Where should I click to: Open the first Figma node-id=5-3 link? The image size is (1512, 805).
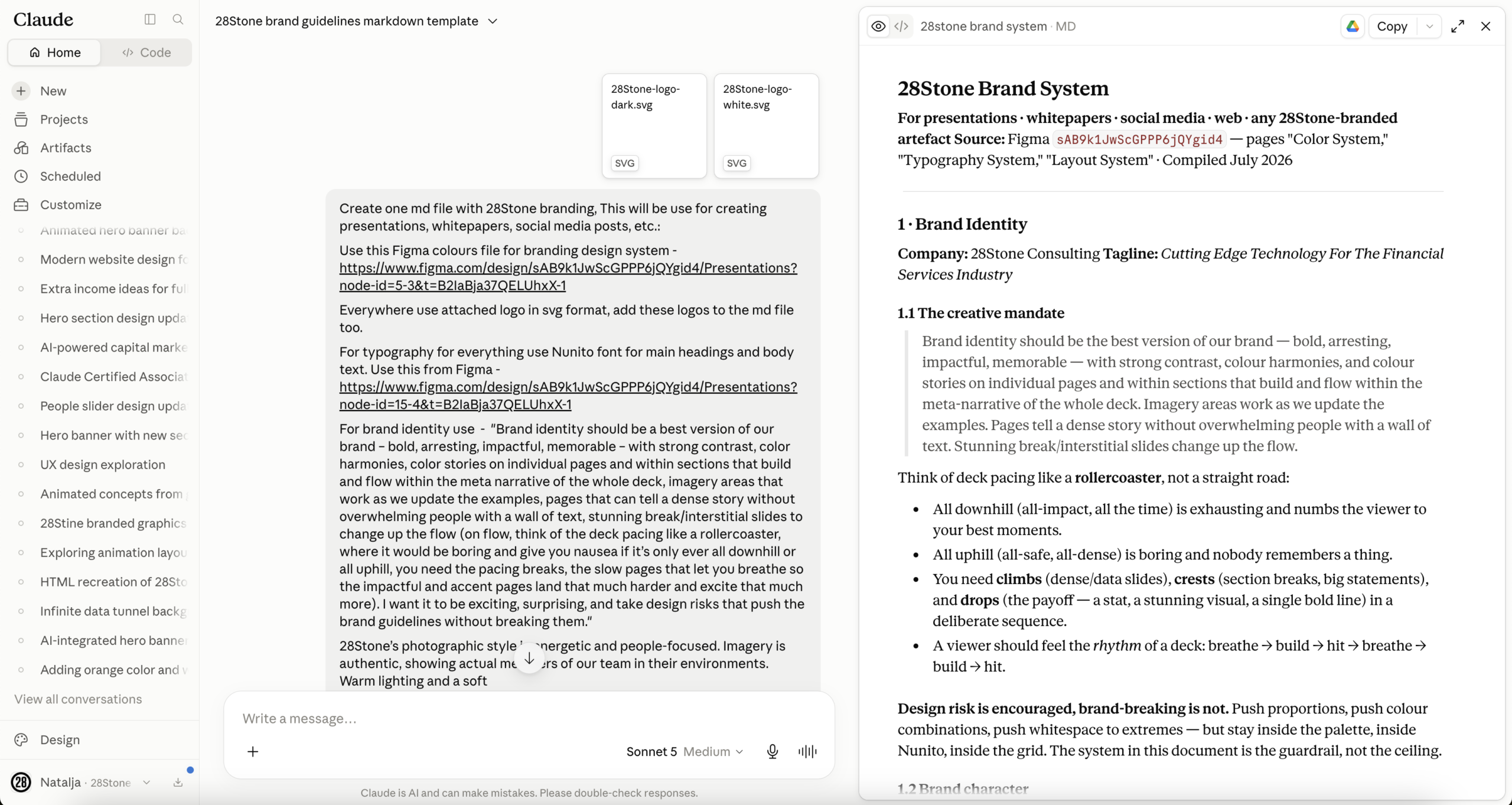point(568,276)
